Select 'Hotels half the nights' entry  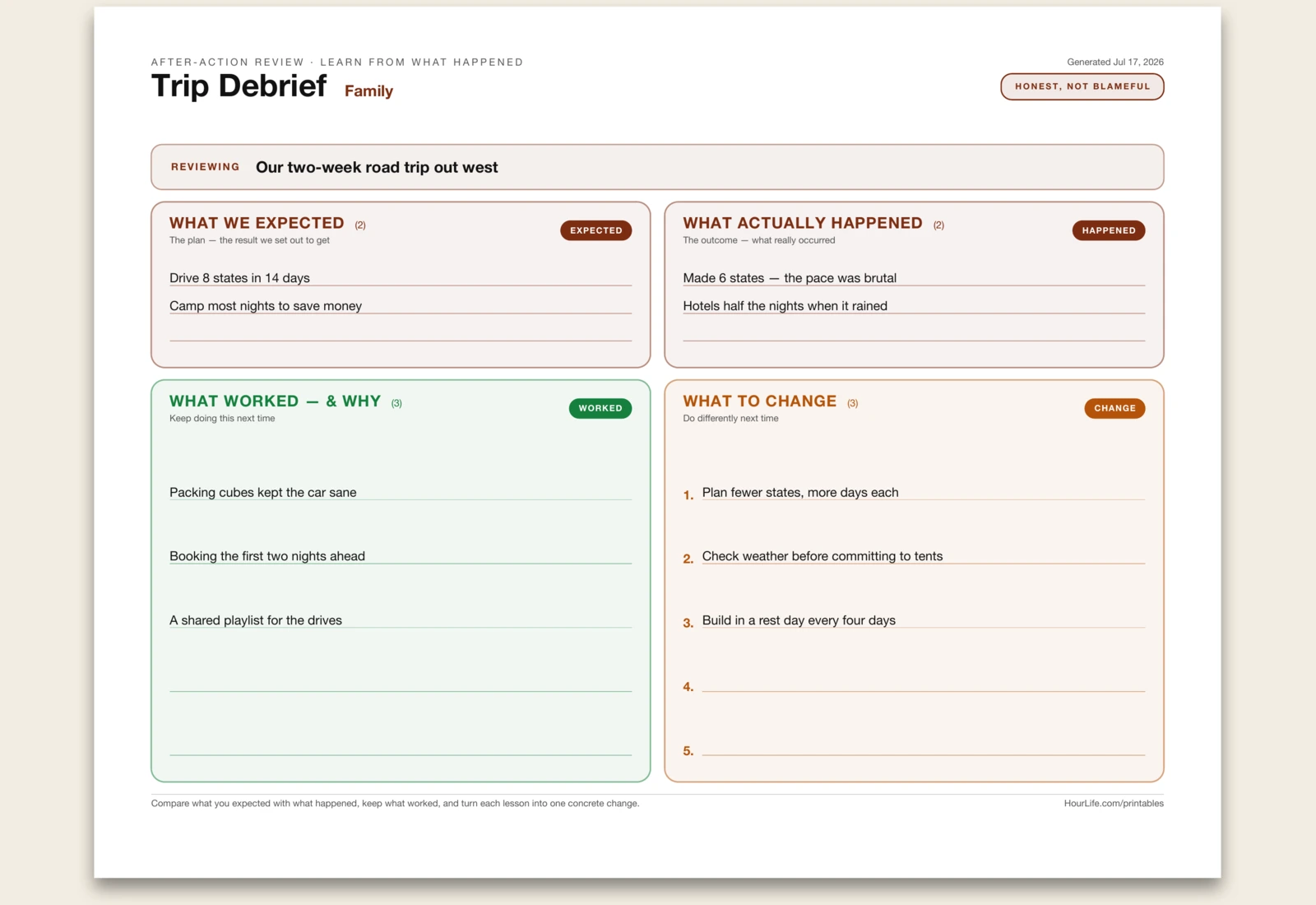click(x=914, y=306)
